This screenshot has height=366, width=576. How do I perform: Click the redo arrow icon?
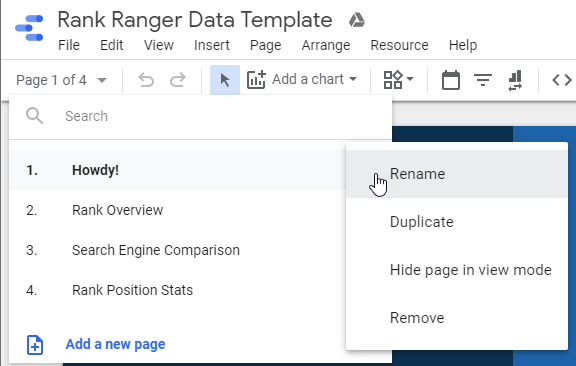(x=178, y=80)
